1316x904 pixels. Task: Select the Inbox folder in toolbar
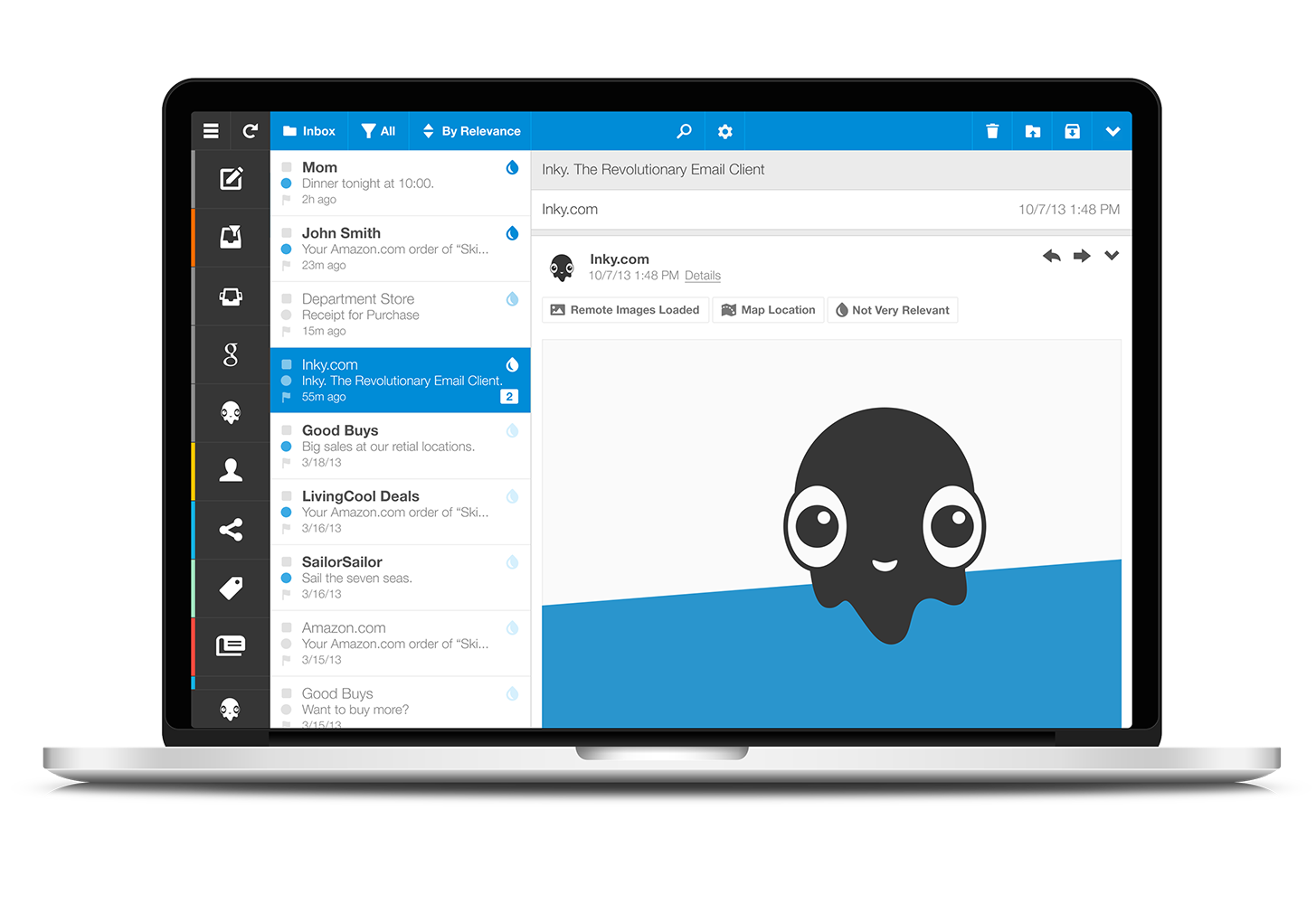(308, 131)
